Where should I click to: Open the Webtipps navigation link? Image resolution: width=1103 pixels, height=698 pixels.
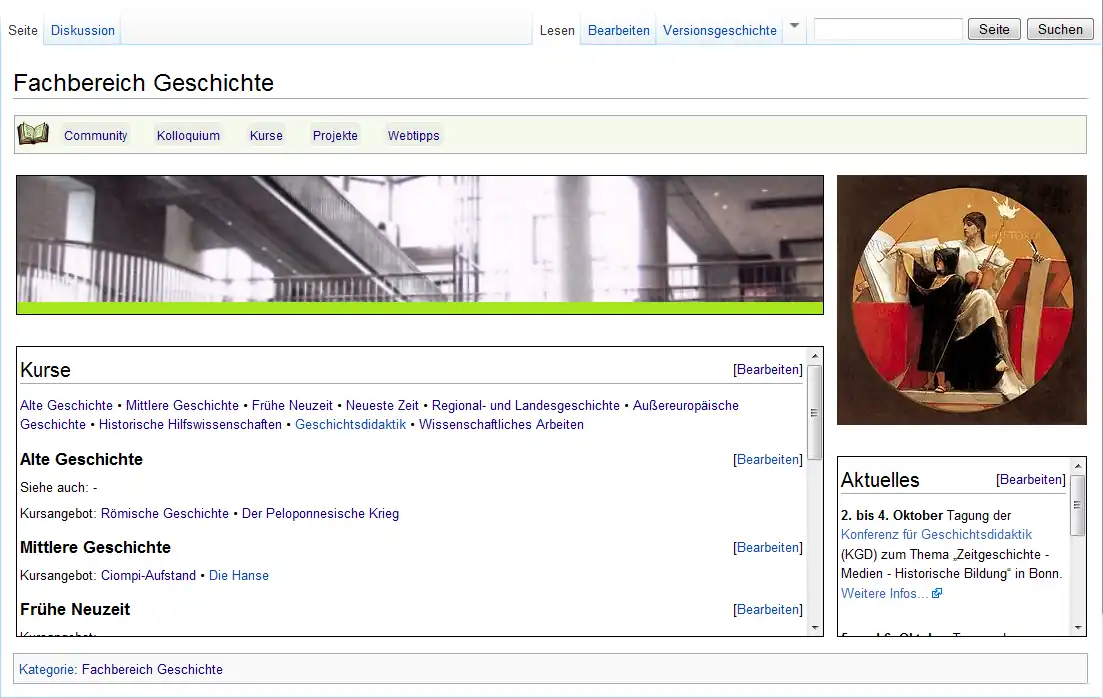tap(413, 135)
